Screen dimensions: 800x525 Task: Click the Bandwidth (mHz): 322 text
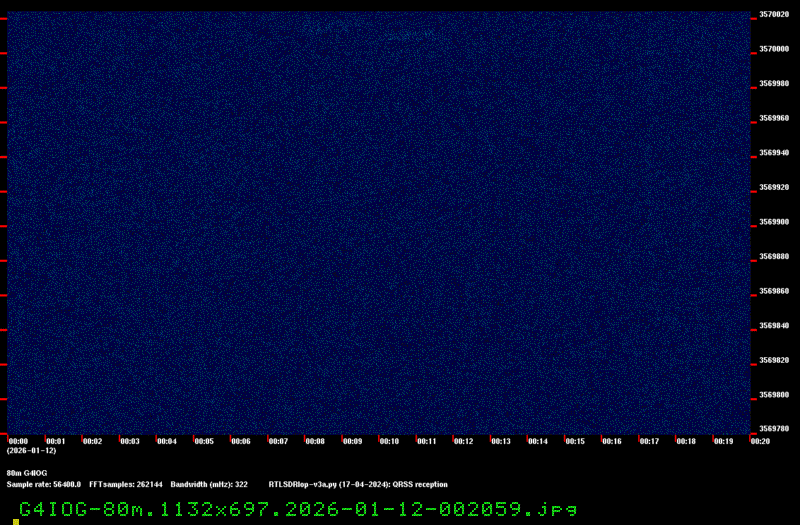[x=209, y=485]
